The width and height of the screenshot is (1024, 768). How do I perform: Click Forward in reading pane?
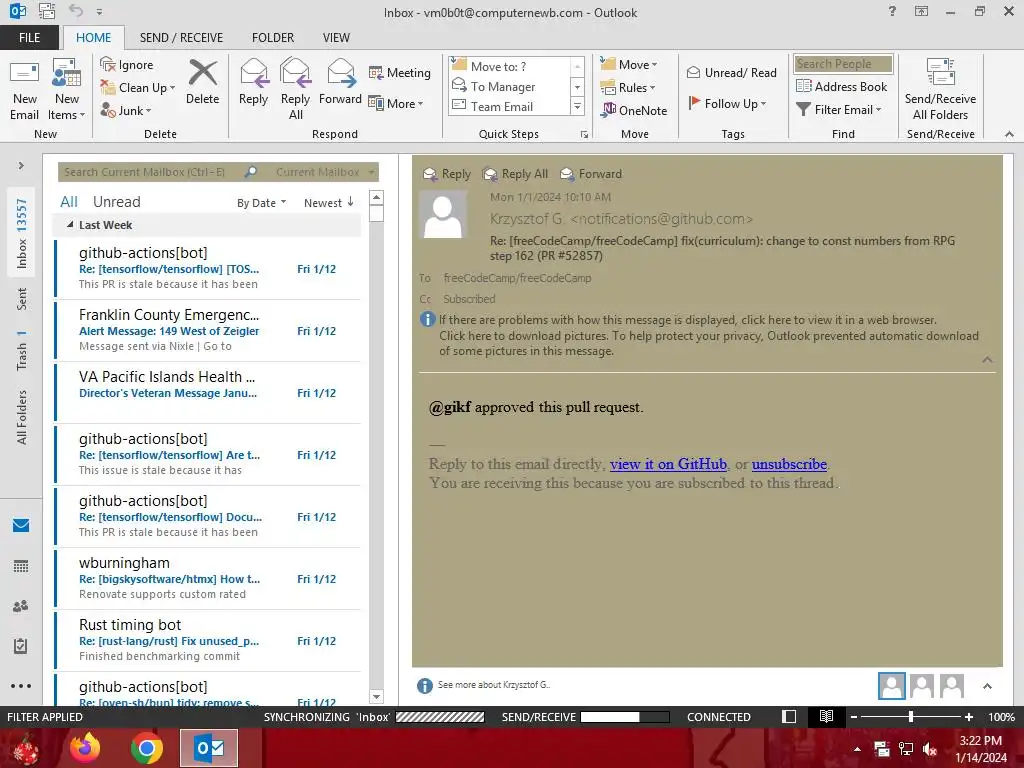591,174
